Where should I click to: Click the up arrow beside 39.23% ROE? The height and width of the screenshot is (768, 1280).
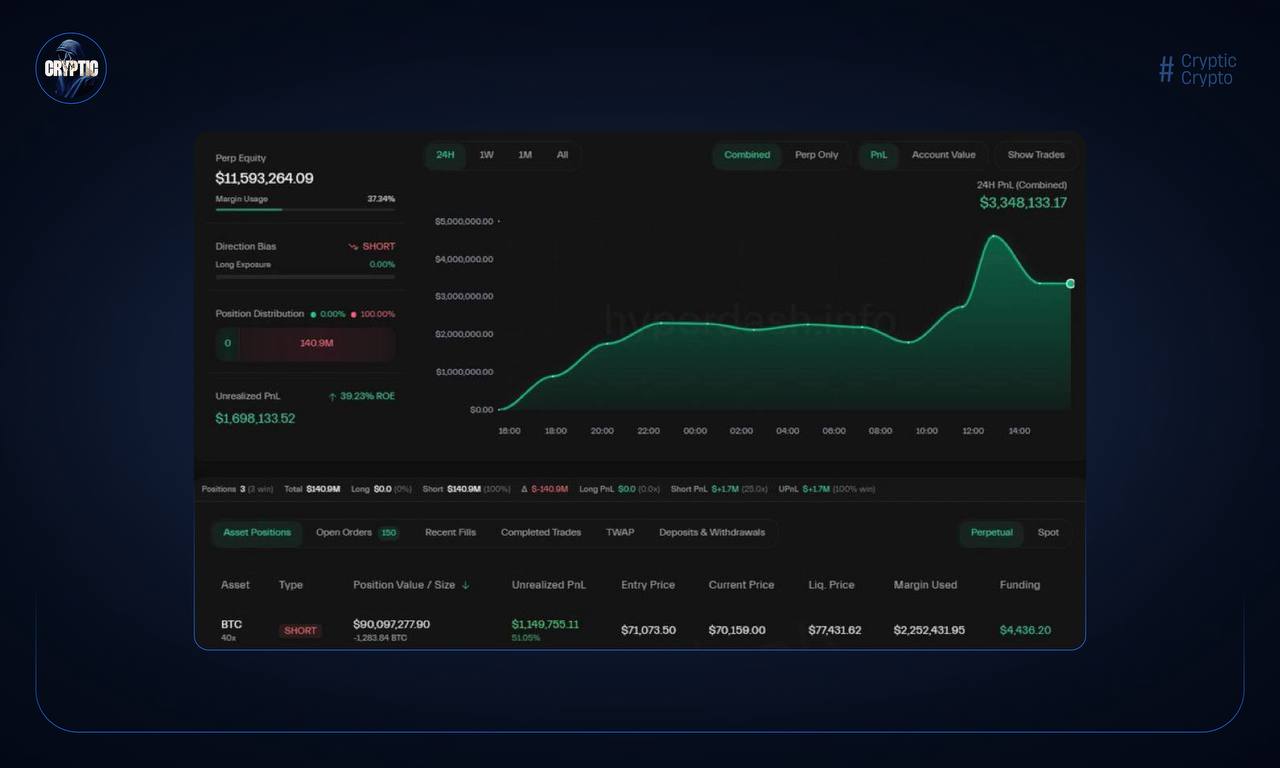(x=332, y=397)
